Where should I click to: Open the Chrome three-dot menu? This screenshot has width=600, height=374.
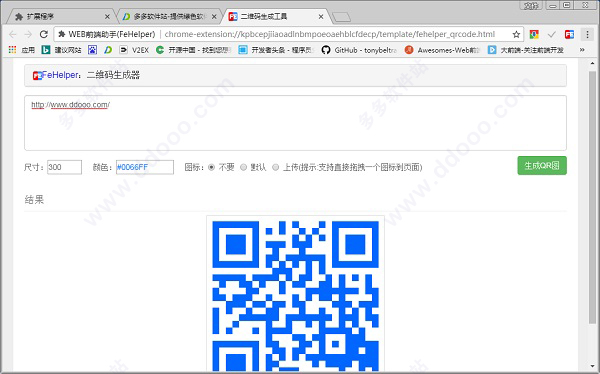click(x=587, y=34)
